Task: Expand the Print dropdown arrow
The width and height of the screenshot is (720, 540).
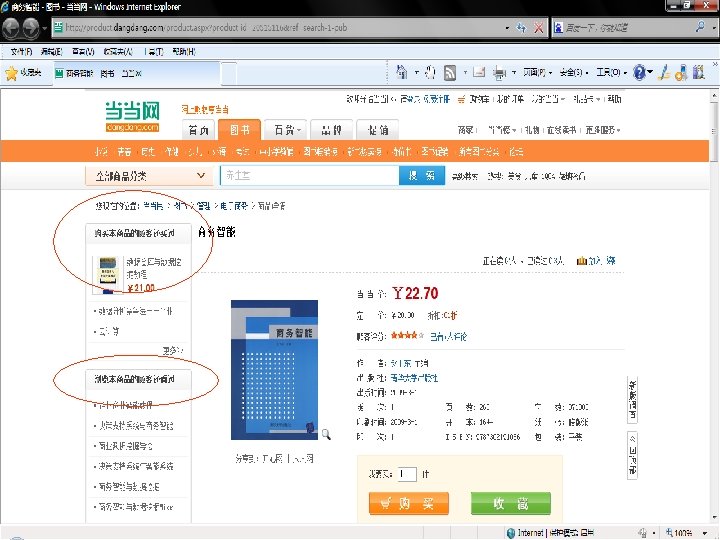Action: tap(514, 73)
